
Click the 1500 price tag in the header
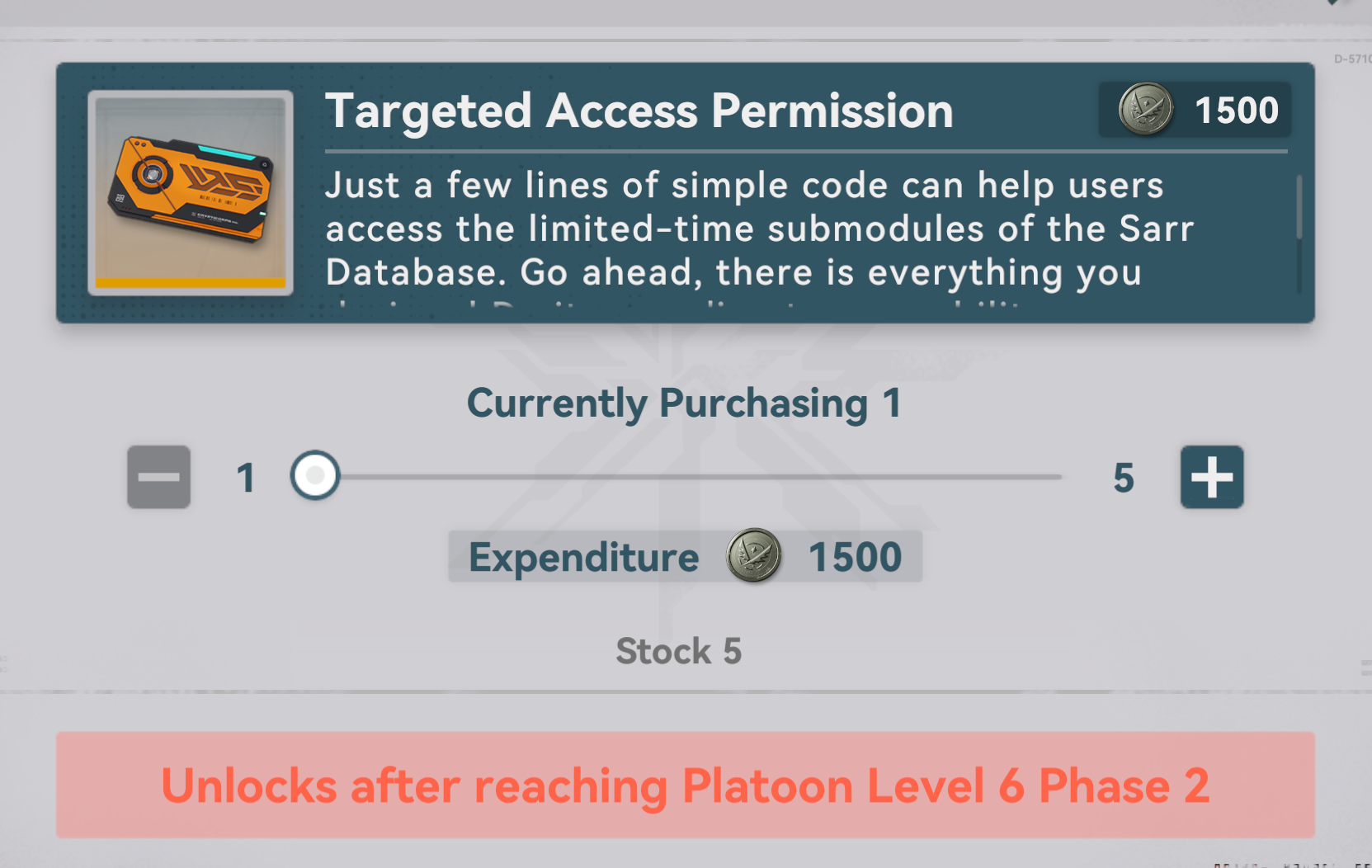[x=1195, y=110]
